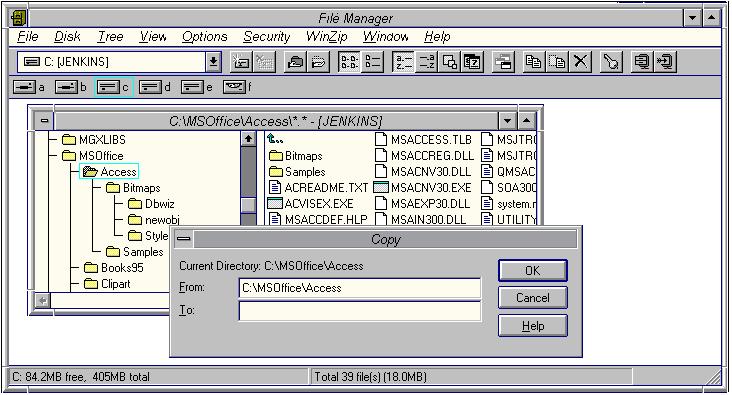Open the View menu
The height and width of the screenshot is (395, 732).
coord(153,36)
